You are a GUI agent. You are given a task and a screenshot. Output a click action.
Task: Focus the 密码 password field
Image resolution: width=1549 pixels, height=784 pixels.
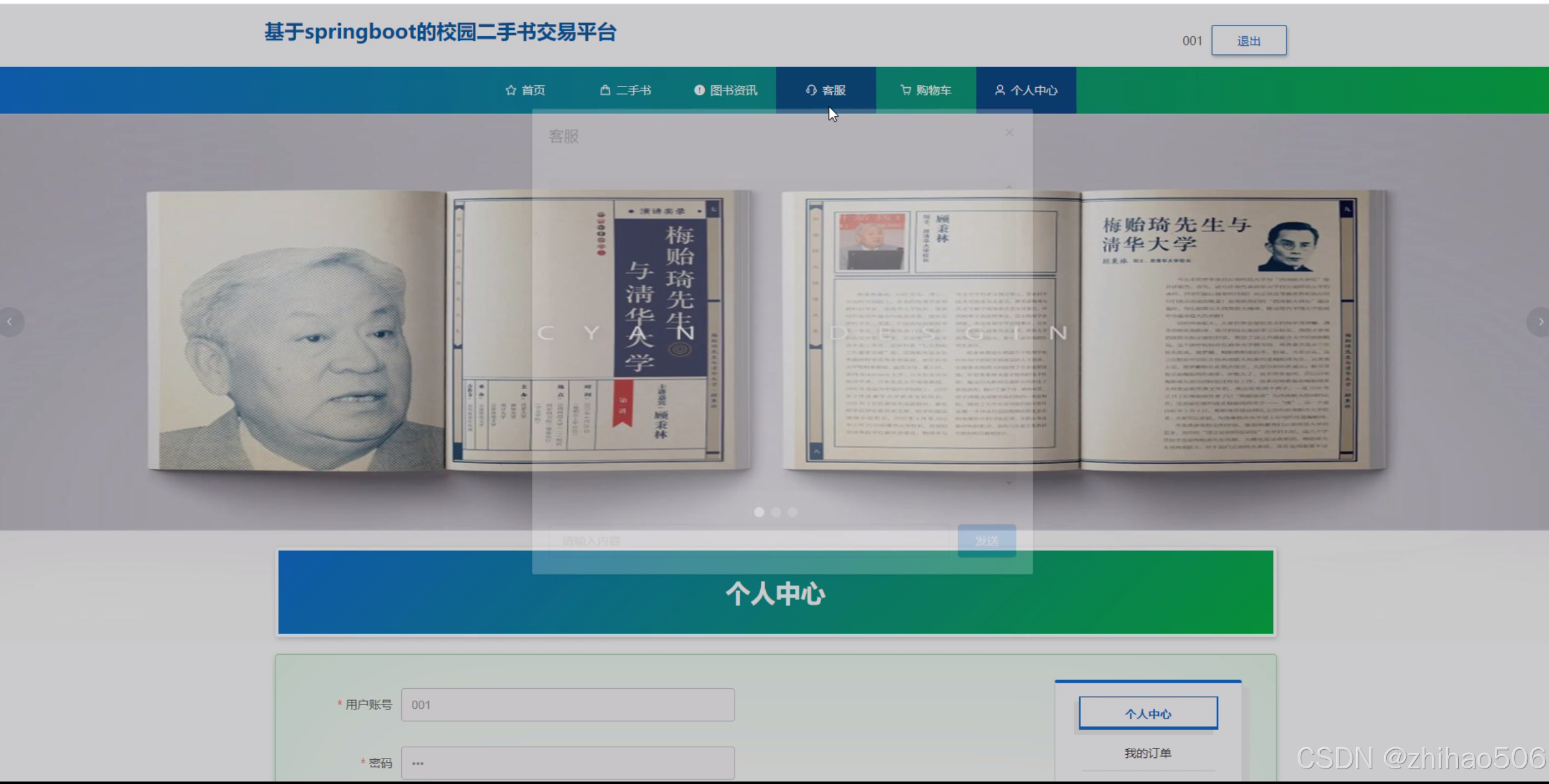point(567,762)
